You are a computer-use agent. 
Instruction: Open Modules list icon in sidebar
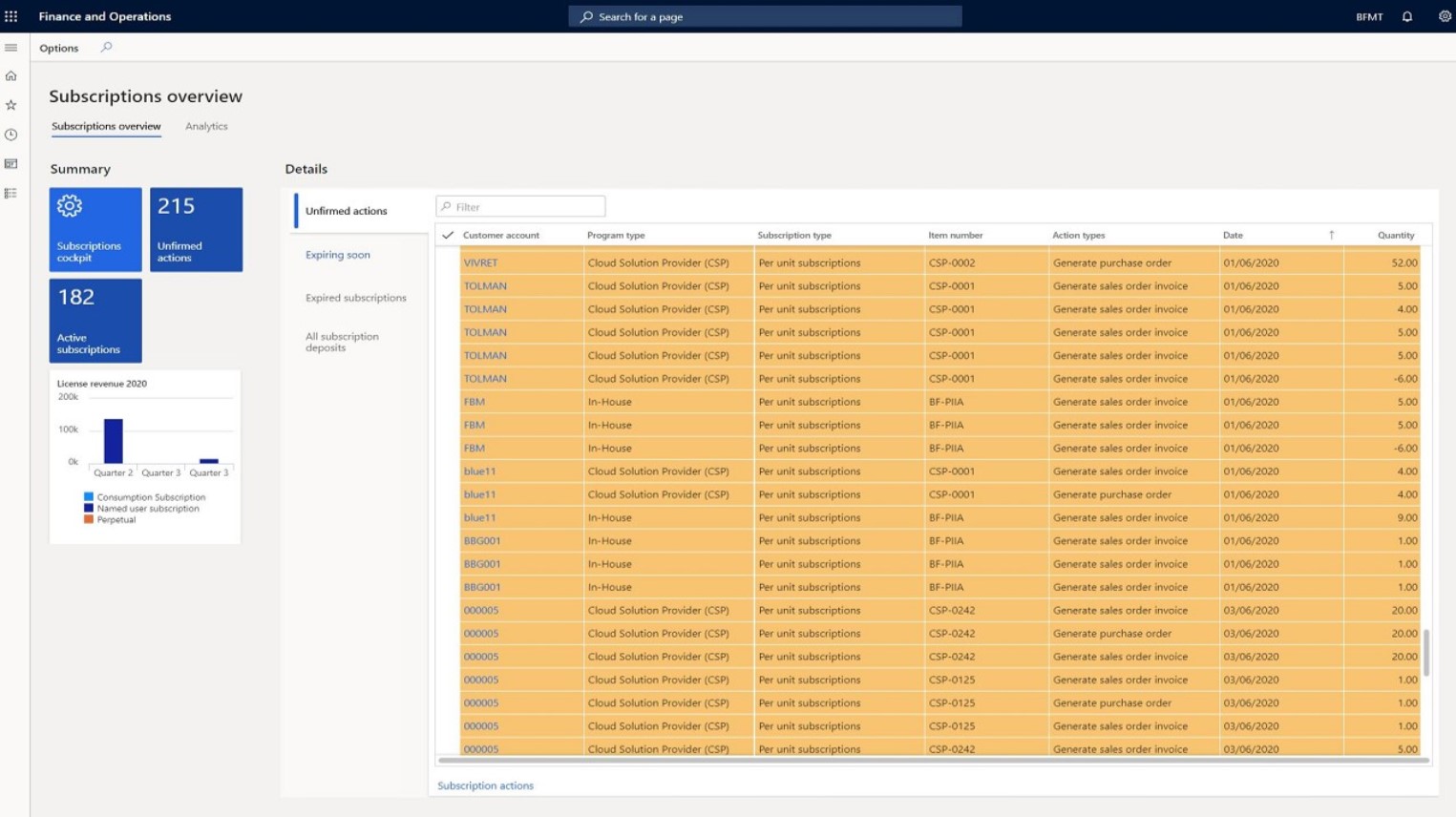[x=11, y=194]
